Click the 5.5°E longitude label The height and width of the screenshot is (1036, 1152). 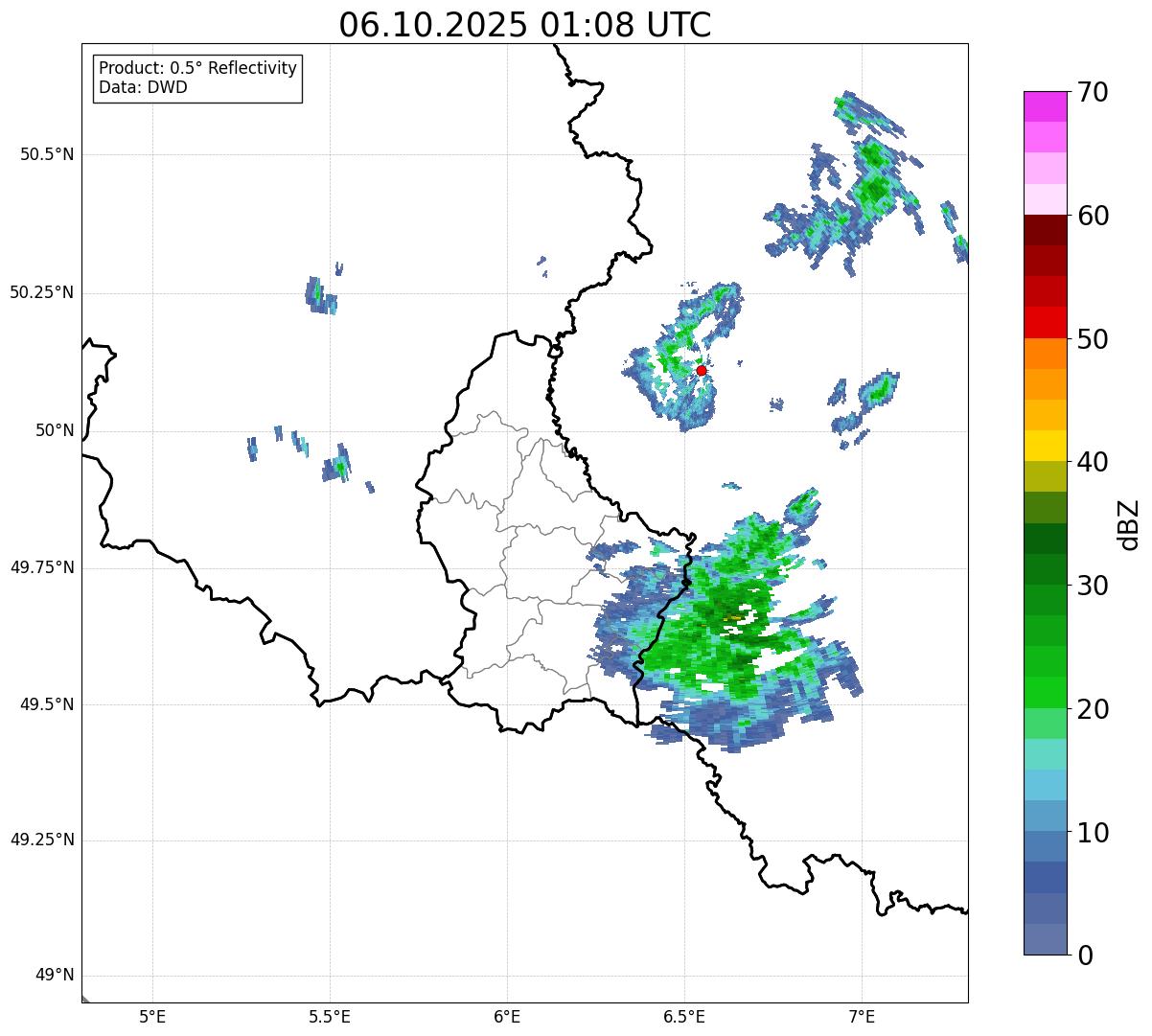point(330,1017)
